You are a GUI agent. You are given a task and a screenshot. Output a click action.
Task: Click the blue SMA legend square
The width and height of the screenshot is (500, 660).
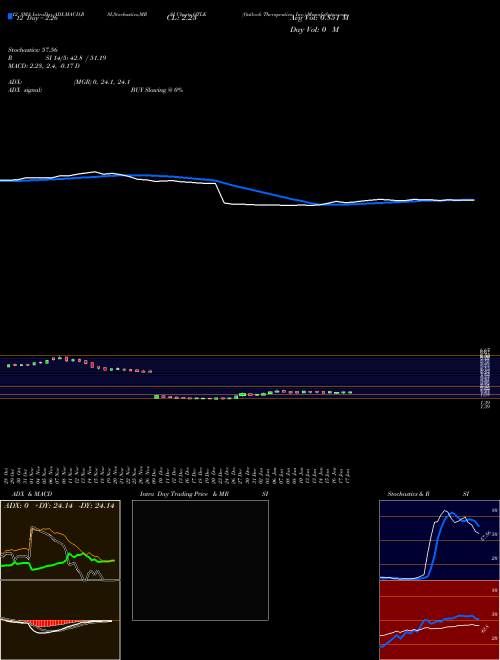[10, 17]
